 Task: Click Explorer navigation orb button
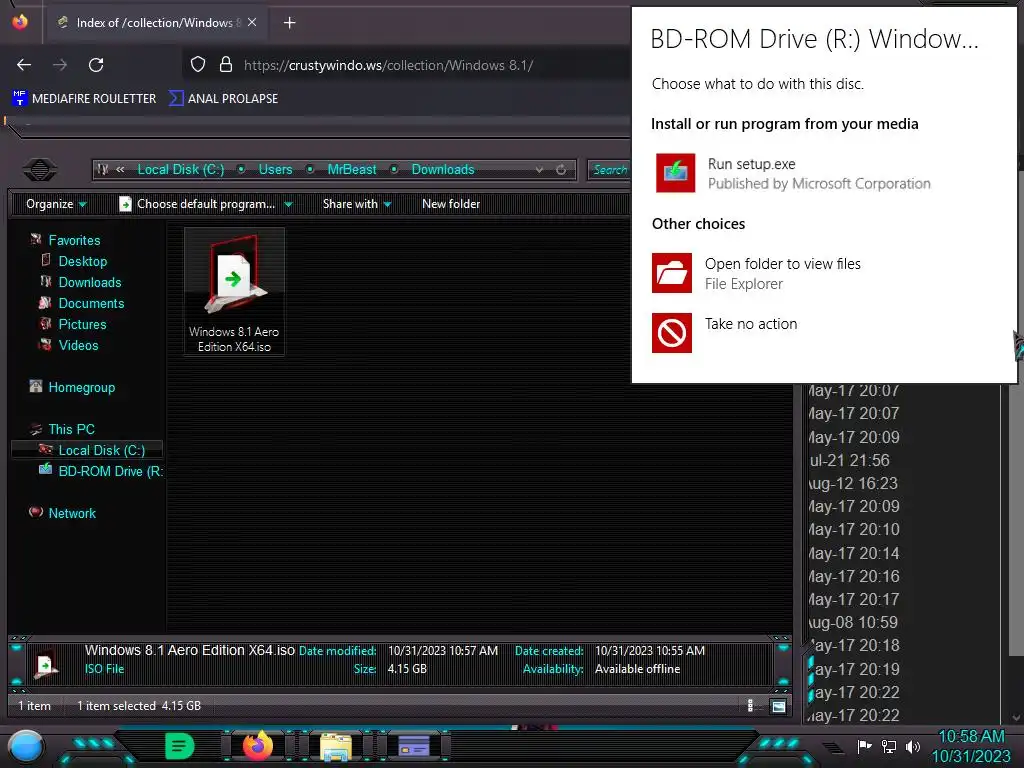click(x=40, y=170)
